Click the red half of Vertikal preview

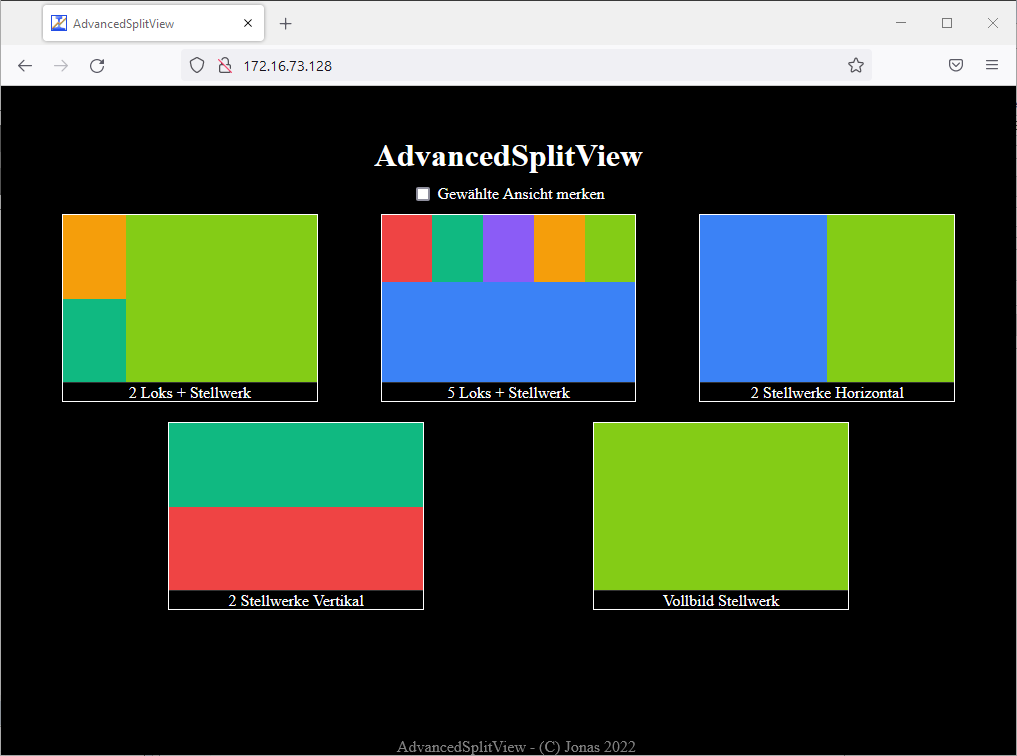point(296,548)
